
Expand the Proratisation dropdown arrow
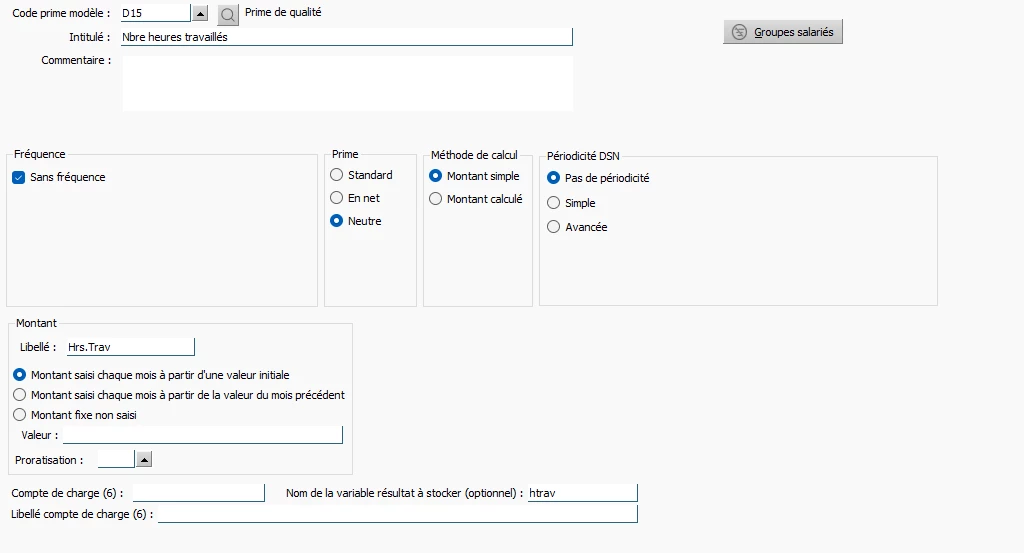point(143,460)
